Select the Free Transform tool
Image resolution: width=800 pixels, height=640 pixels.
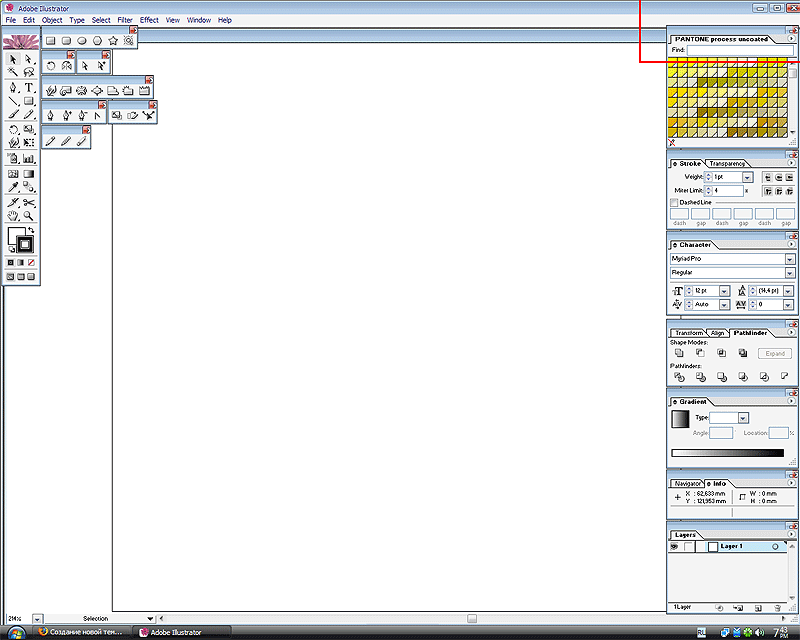point(29,143)
